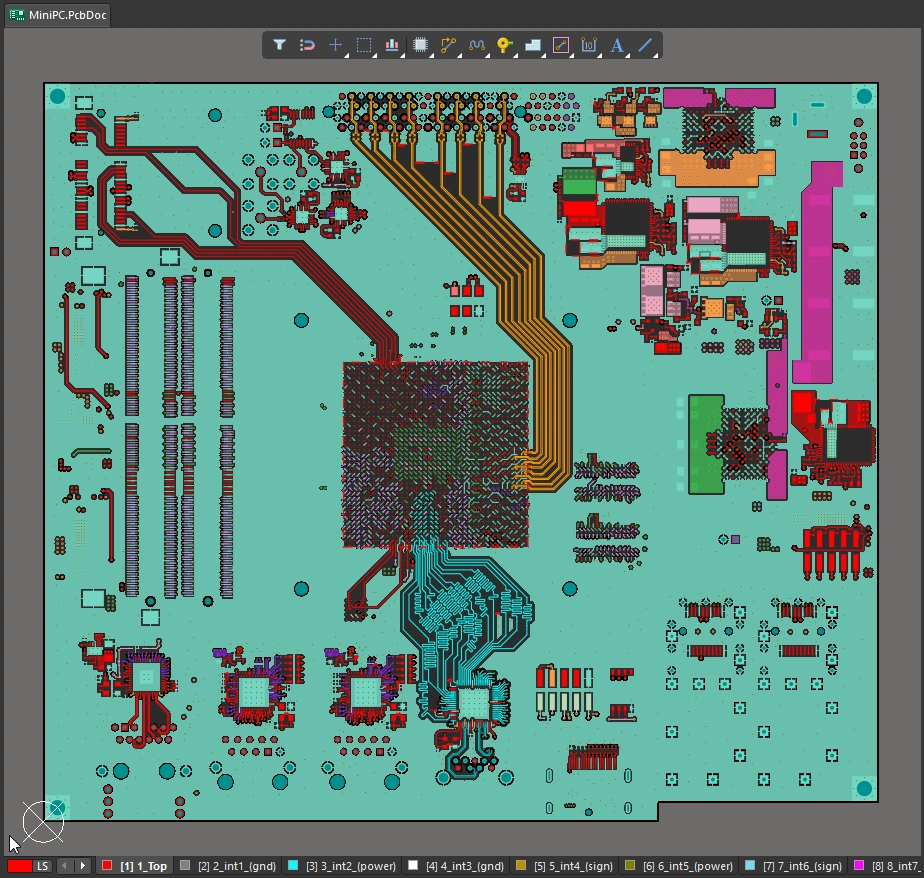Viewport: 924px width, 878px height.
Task: Select the Place Polygon Plane tool
Action: (x=533, y=45)
